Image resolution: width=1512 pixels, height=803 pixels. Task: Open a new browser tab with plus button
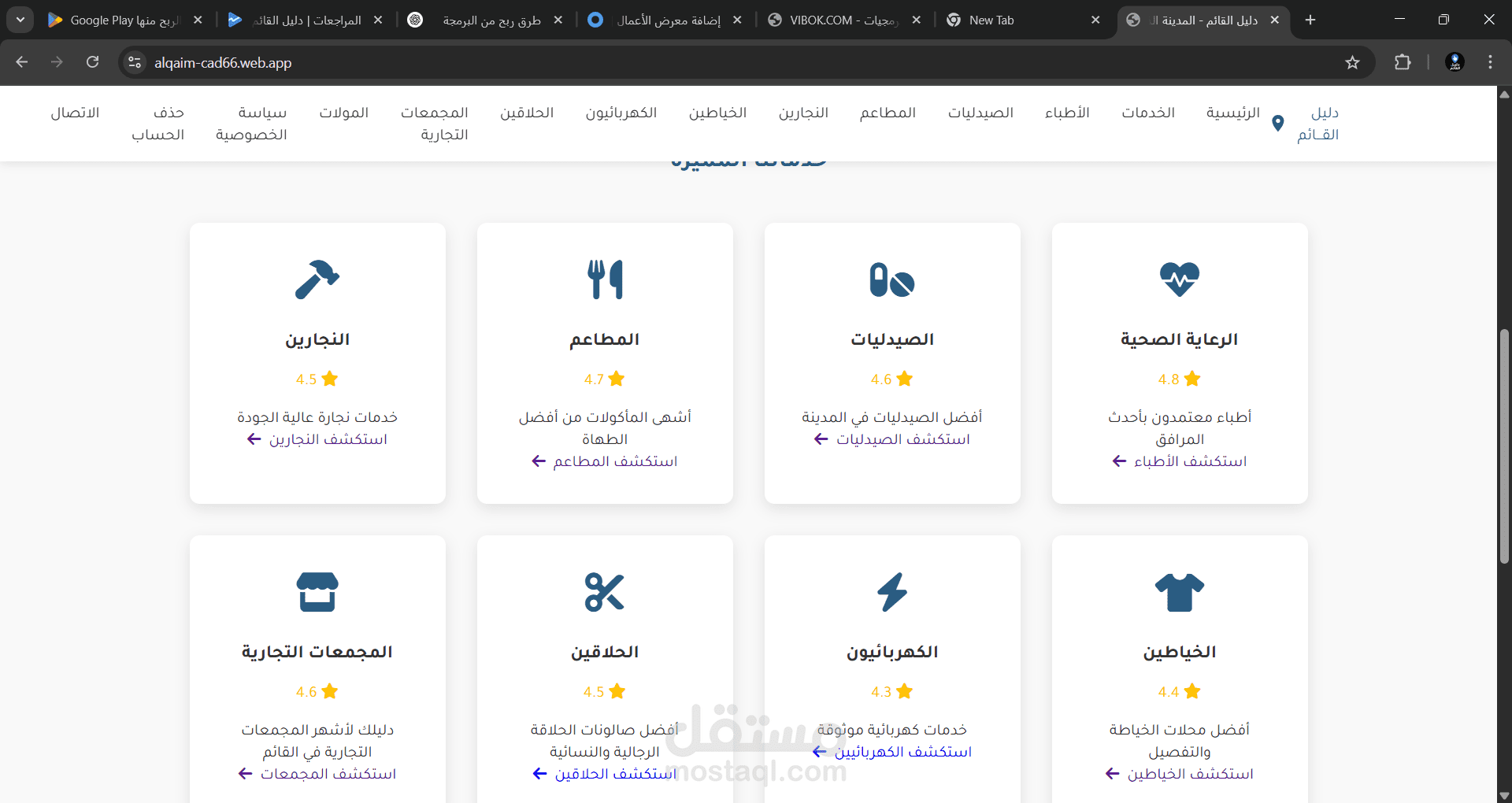coord(1310,20)
